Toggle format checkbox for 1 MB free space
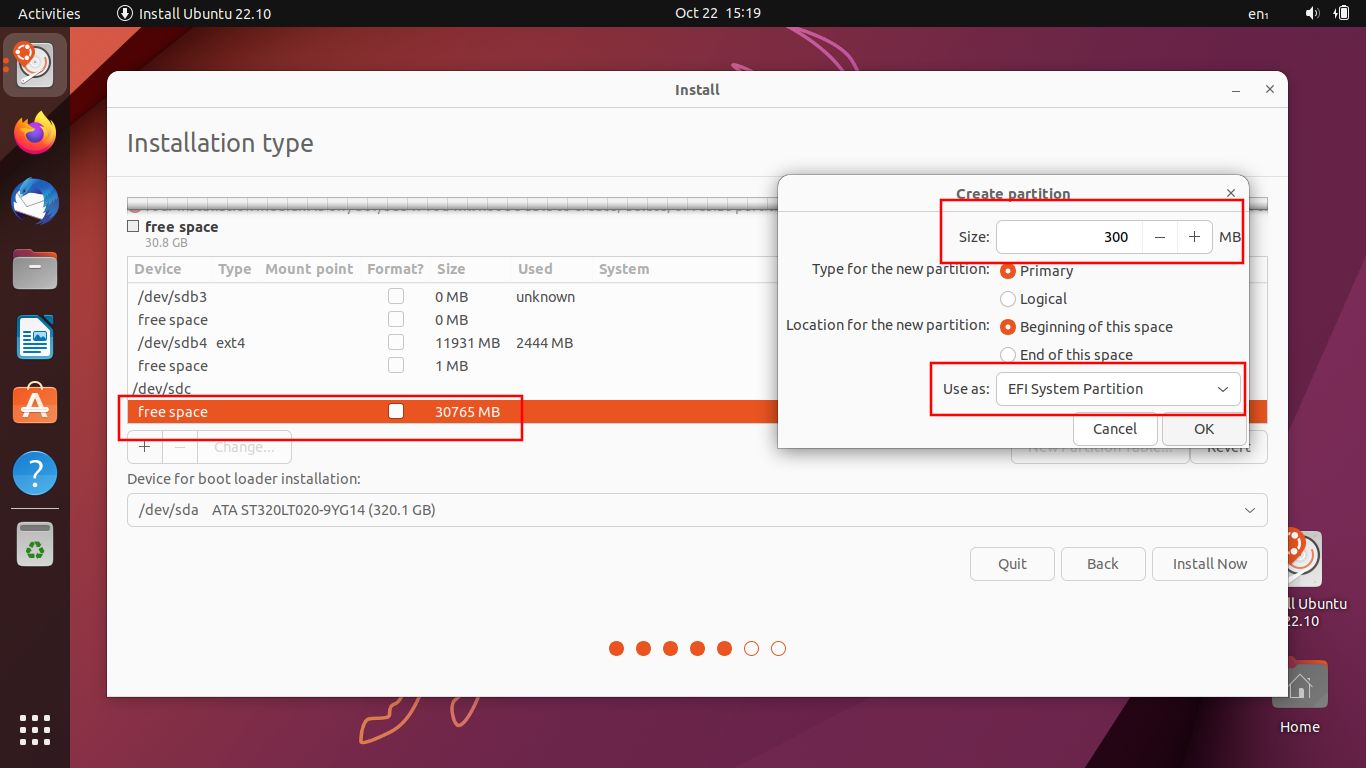Screen dimensions: 1366x768 pos(396,365)
